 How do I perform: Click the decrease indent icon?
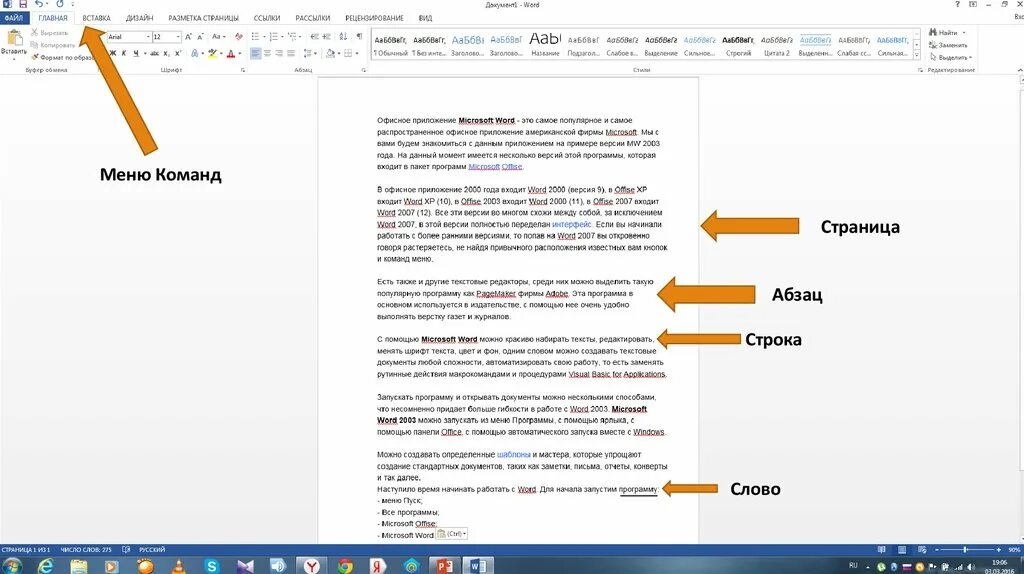point(315,37)
